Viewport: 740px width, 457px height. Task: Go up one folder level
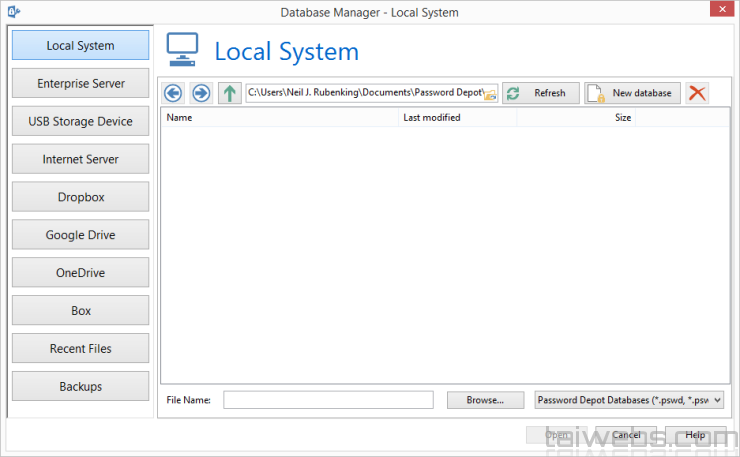[x=229, y=93]
